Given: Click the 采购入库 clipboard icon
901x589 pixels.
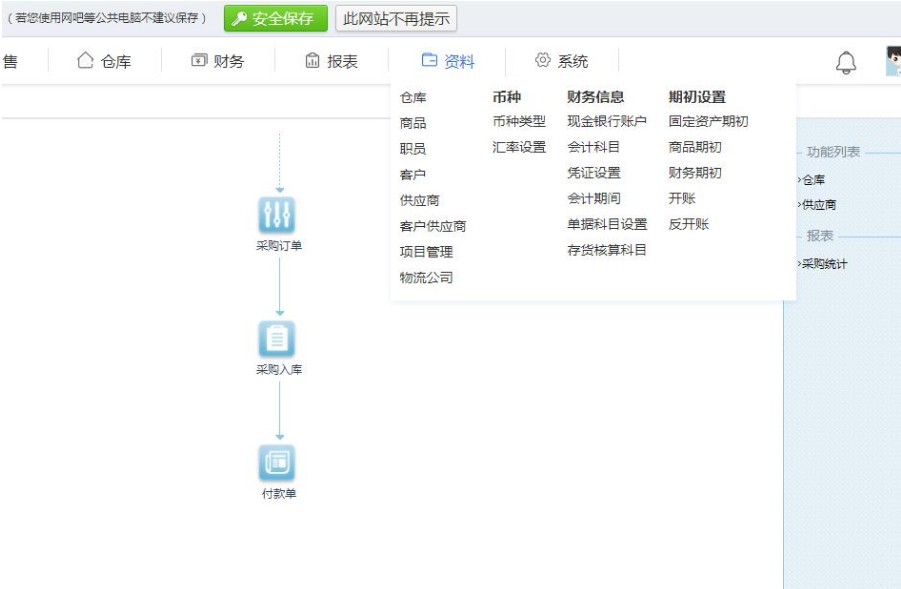Looking at the screenshot, I should pyautogui.click(x=279, y=339).
